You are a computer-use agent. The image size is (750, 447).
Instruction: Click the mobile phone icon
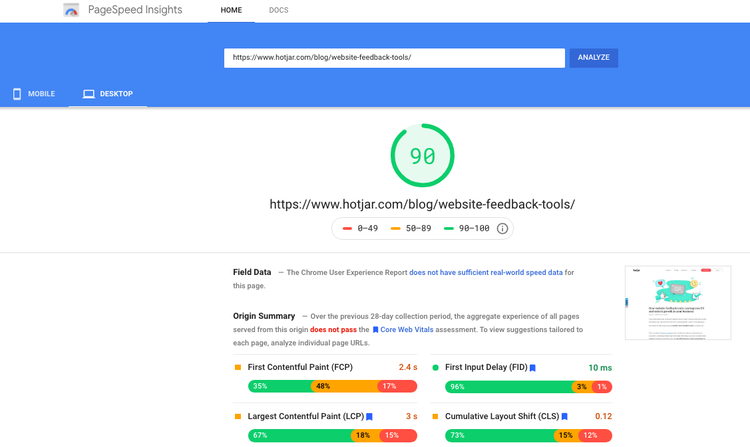click(x=17, y=94)
